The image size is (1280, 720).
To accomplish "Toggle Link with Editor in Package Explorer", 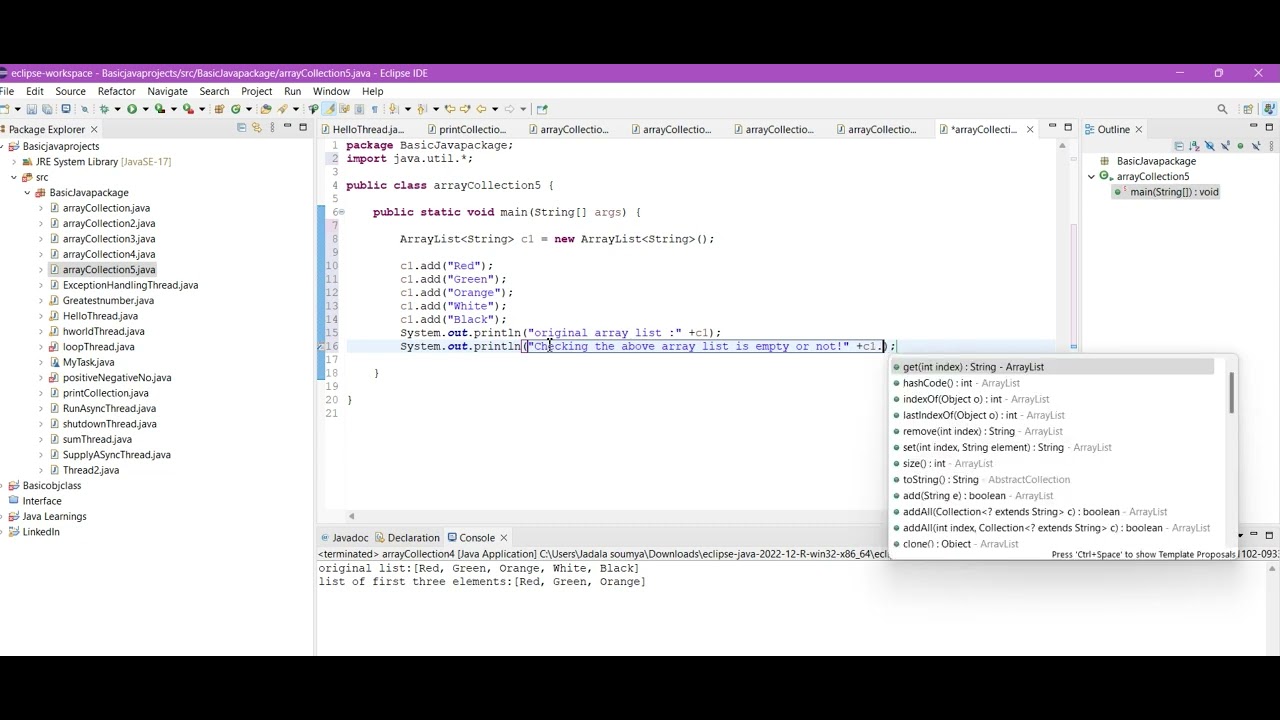I will (x=257, y=128).
